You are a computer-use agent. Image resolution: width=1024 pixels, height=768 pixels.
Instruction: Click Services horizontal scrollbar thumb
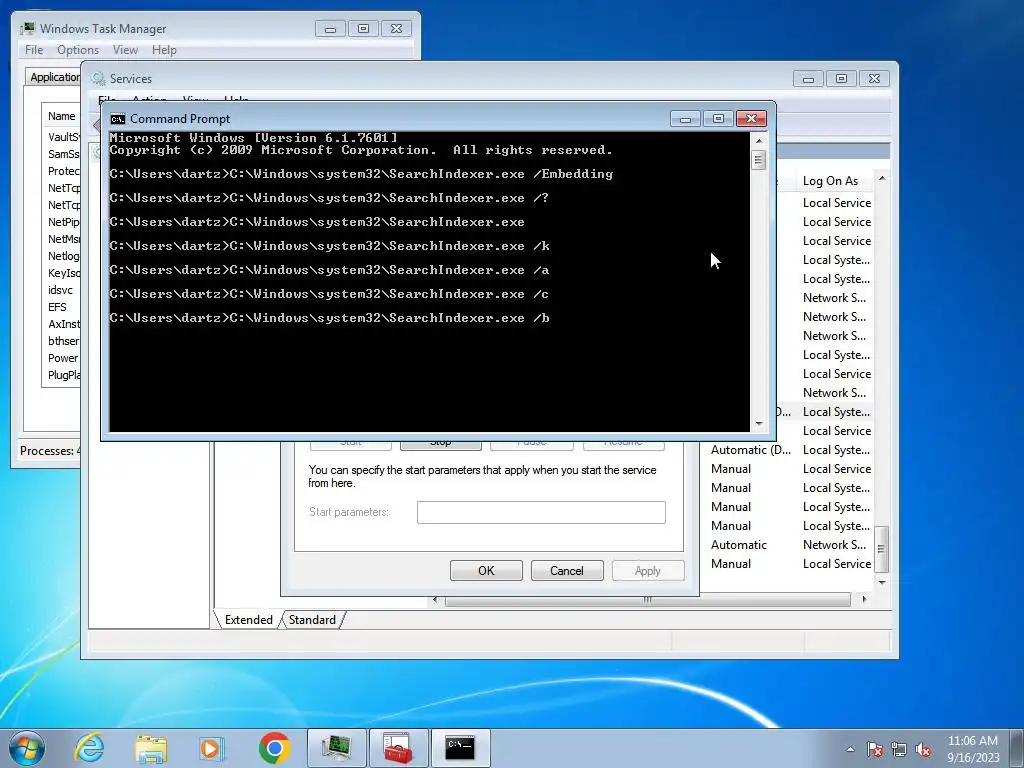click(647, 600)
